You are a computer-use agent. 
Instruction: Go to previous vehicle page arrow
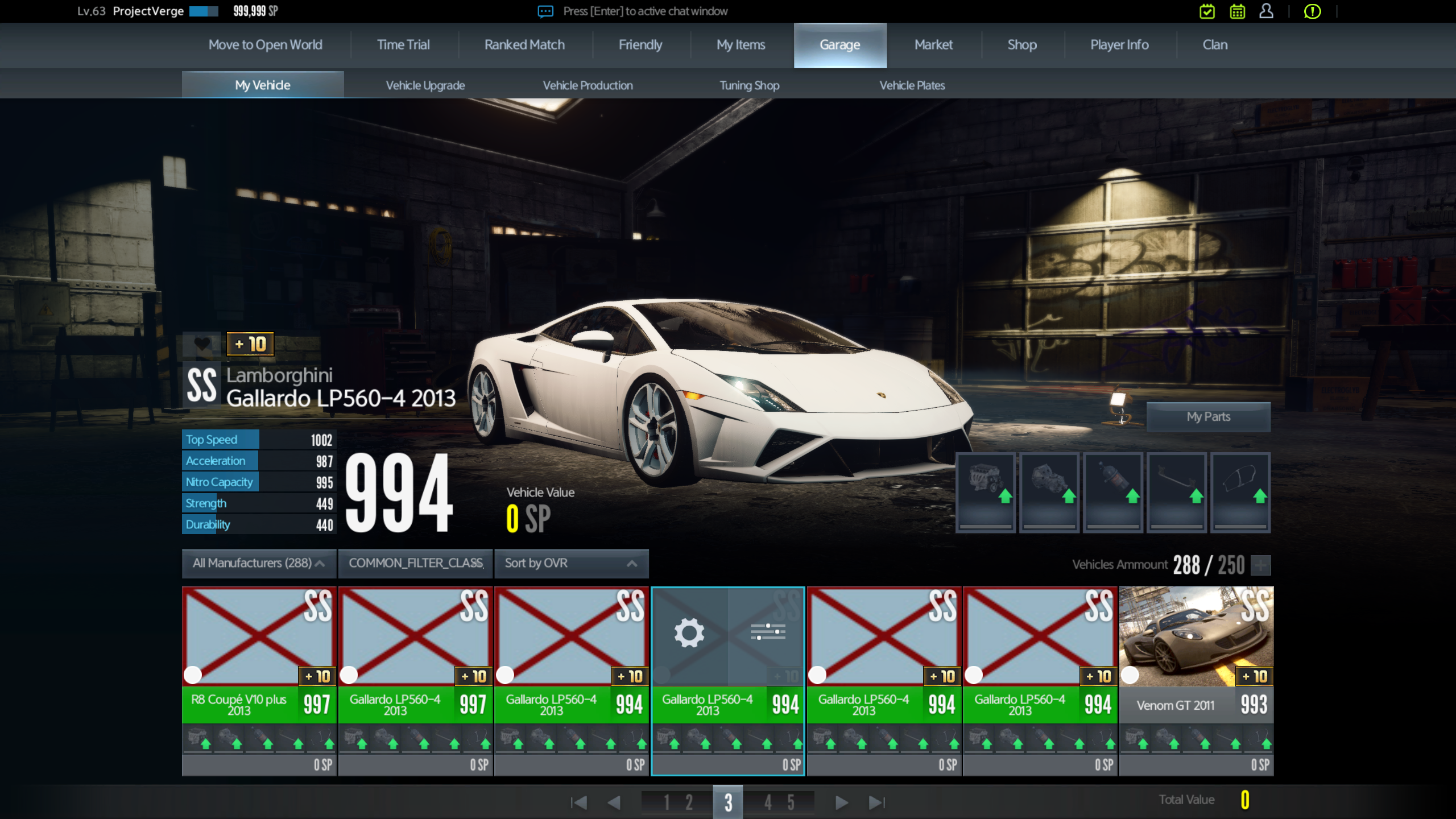click(x=614, y=803)
